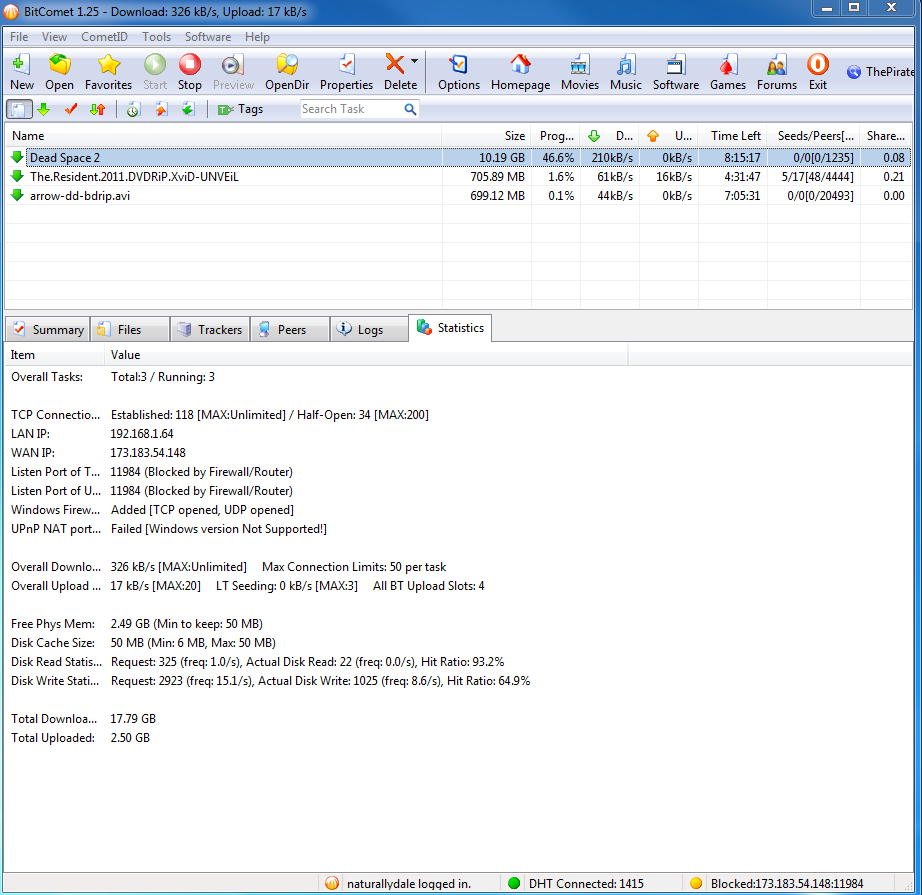Sort by Seeds/Peers column header
The image size is (922, 895).
coord(813,136)
